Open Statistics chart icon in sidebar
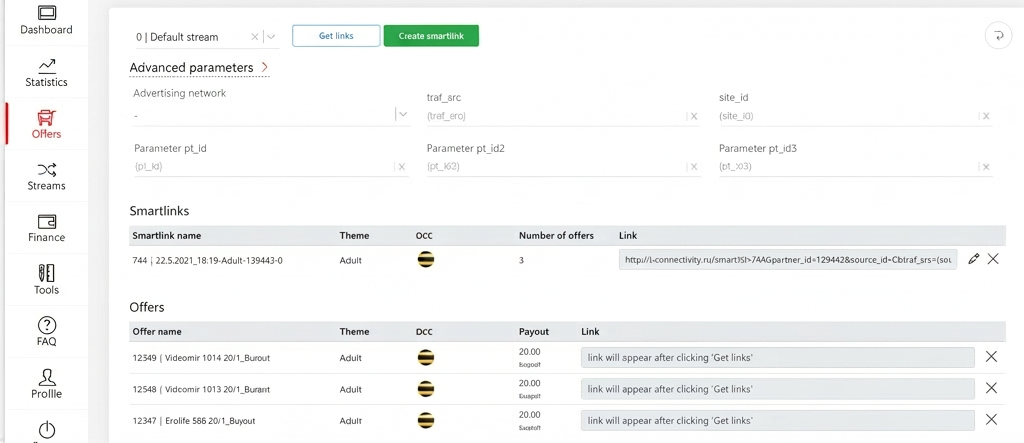The image size is (1024, 443). tap(46, 65)
